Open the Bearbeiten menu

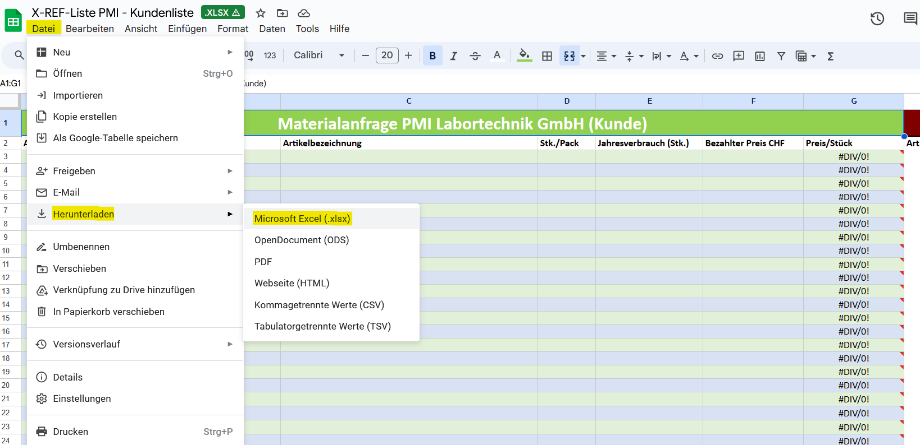(90, 28)
